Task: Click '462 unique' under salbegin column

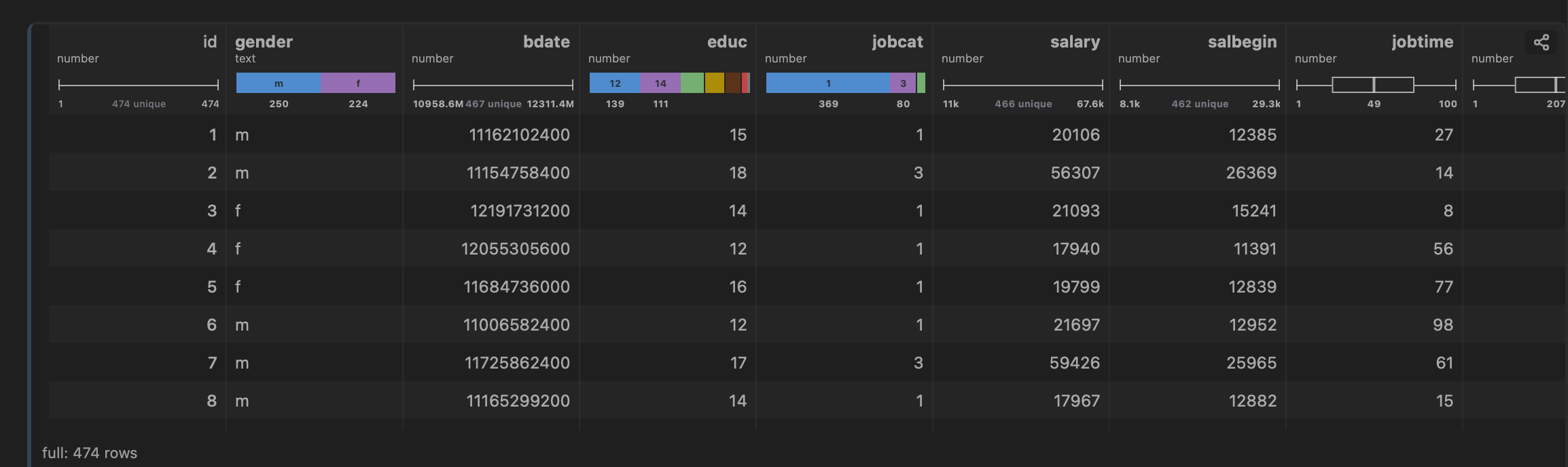Action: (x=1200, y=104)
